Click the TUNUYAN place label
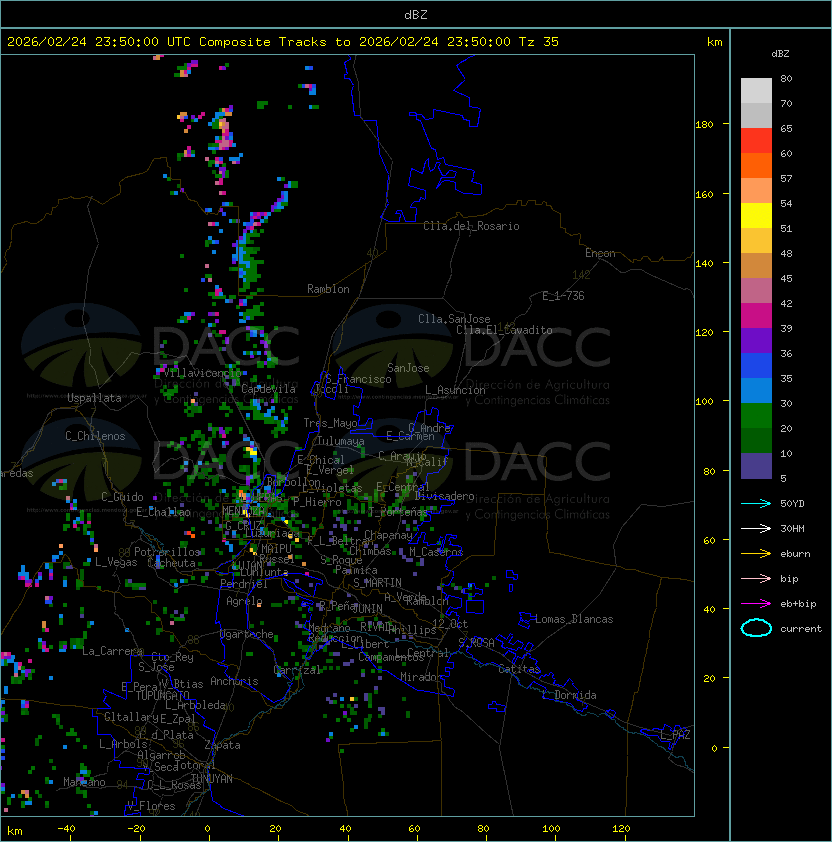 click(x=212, y=779)
